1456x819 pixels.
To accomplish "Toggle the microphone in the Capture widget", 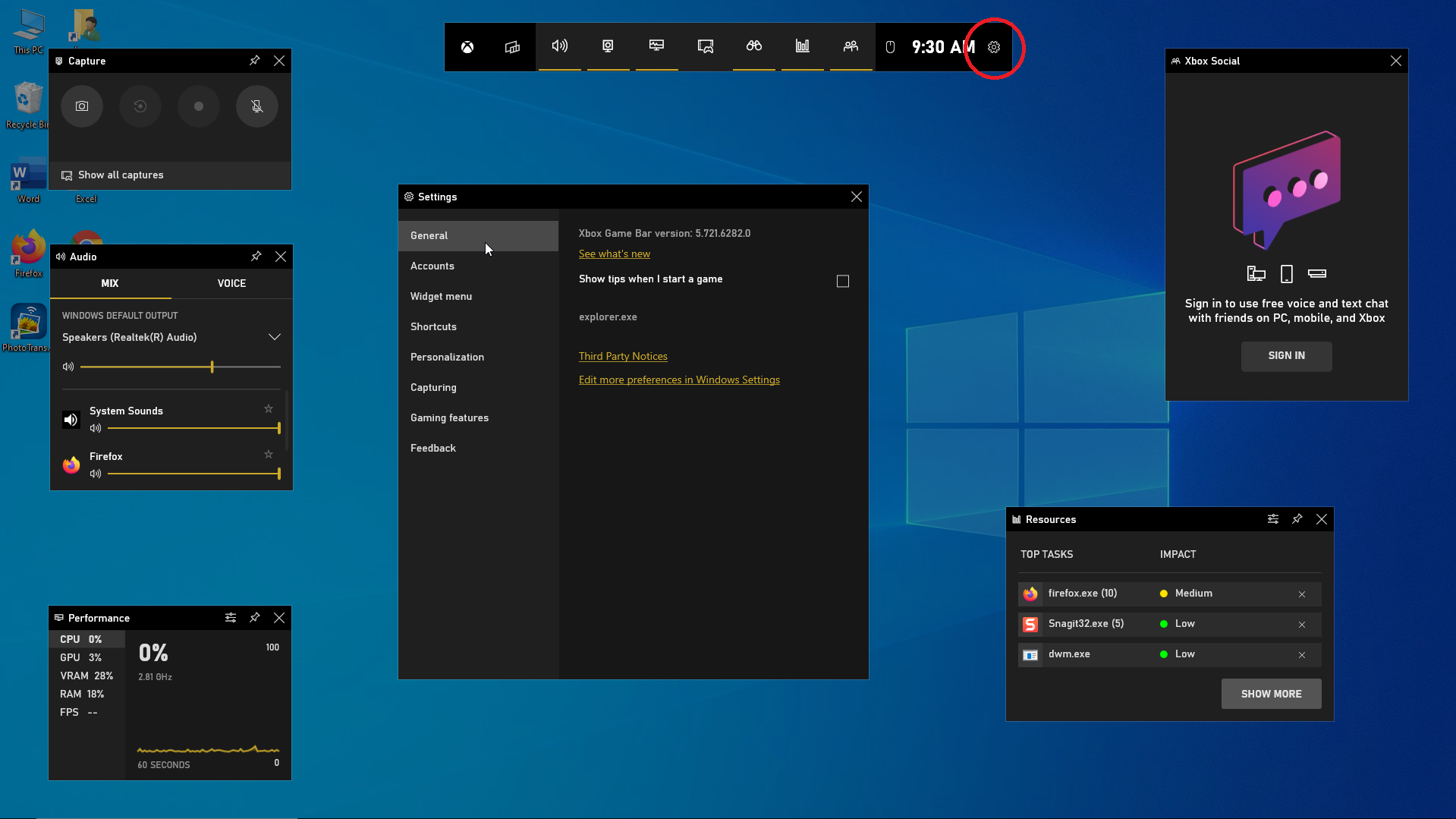I will (257, 106).
